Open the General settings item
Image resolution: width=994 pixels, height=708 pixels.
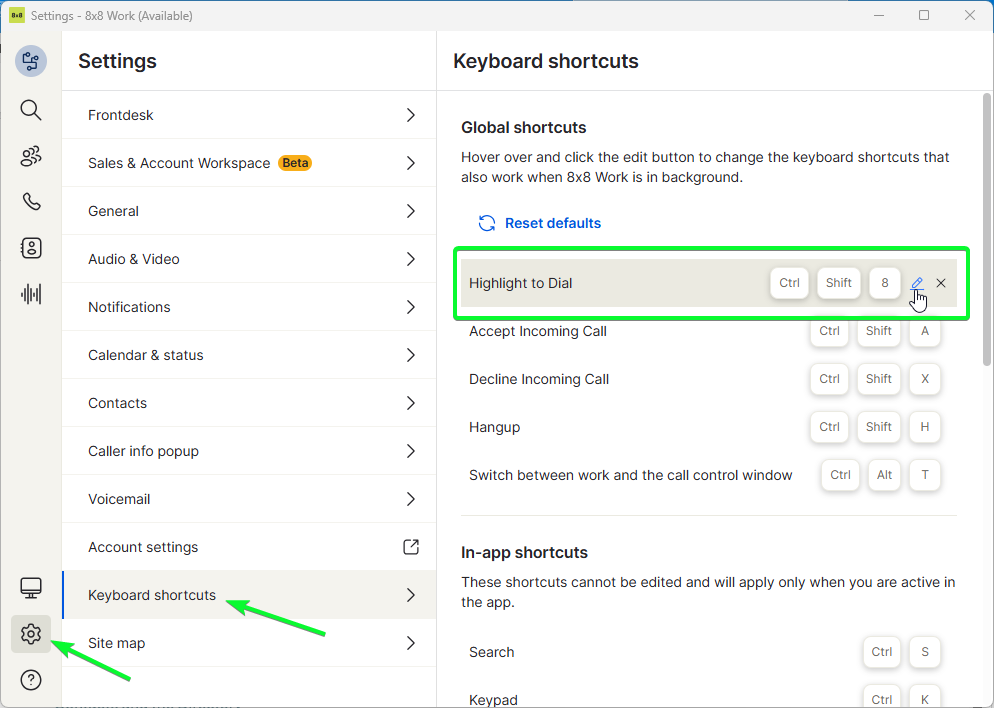point(249,211)
